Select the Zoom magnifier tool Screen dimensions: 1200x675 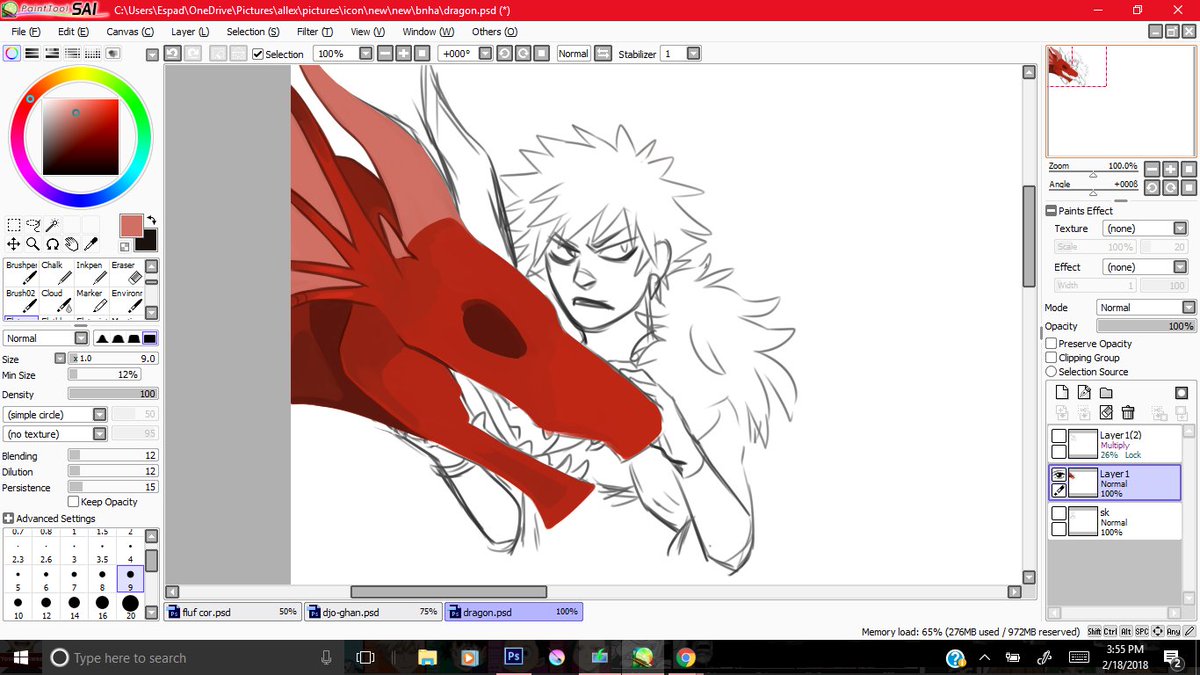33,243
